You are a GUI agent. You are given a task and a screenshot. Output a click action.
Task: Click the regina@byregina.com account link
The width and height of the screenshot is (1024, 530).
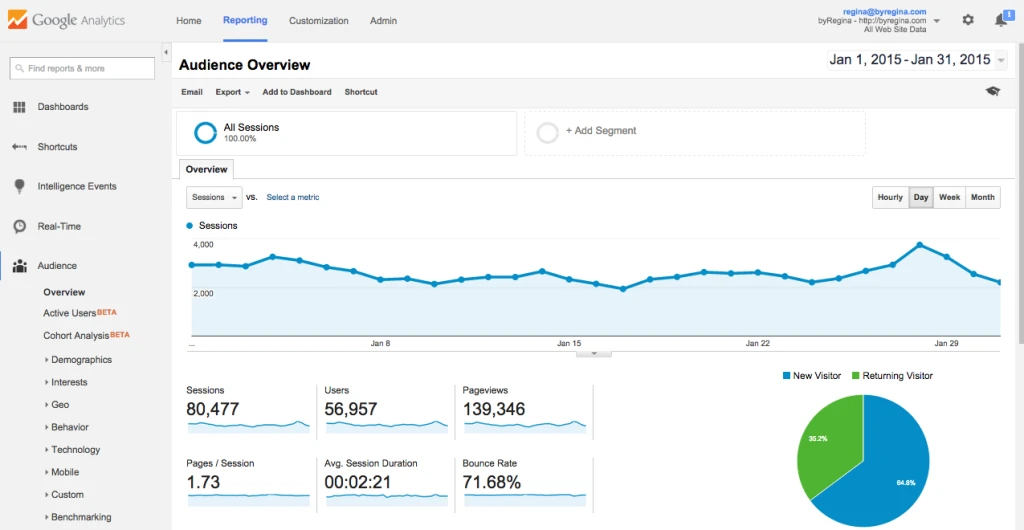point(884,12)
